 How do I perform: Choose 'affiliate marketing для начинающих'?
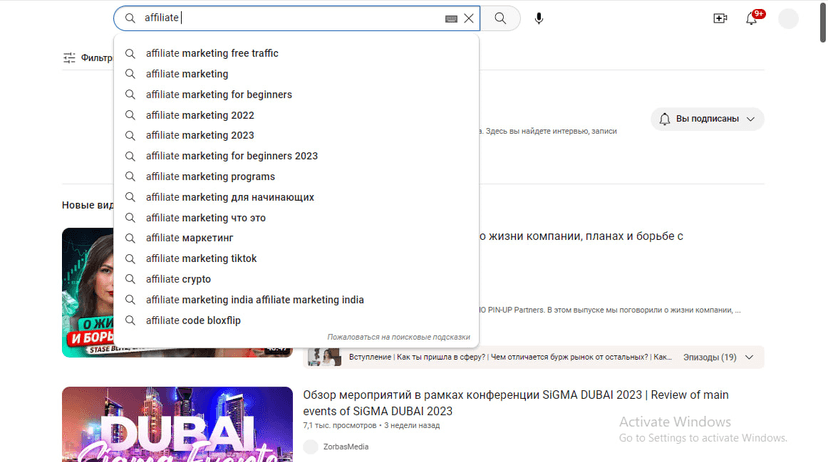[296, 197]
